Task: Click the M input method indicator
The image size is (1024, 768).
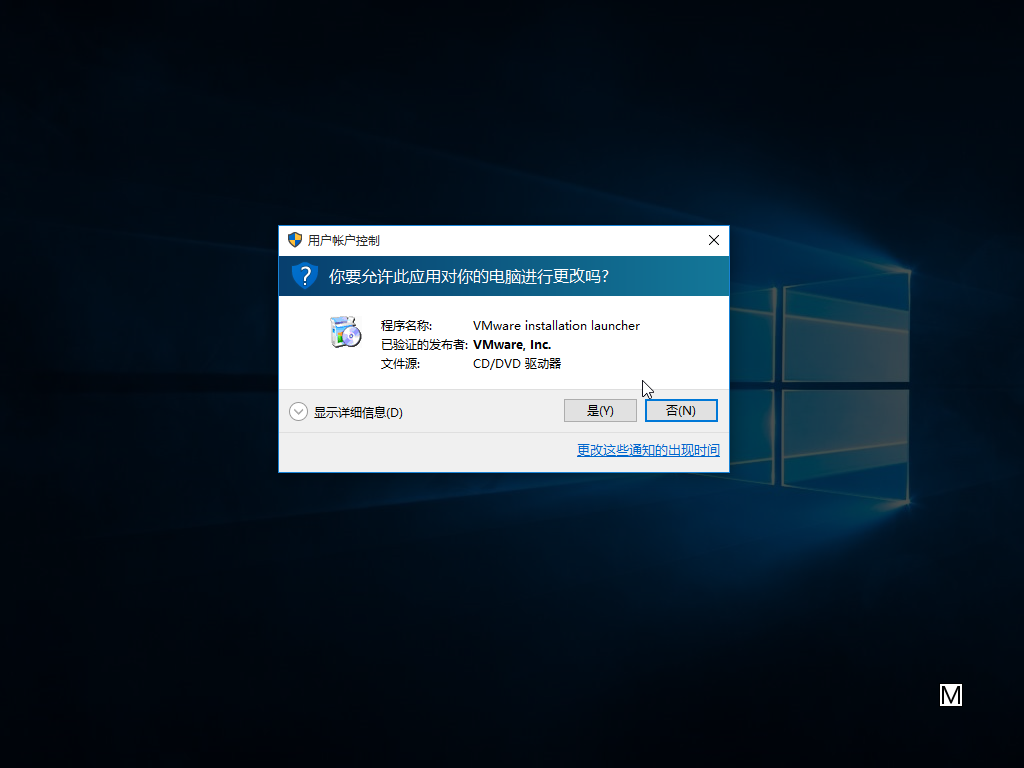Action: point(951,696)
